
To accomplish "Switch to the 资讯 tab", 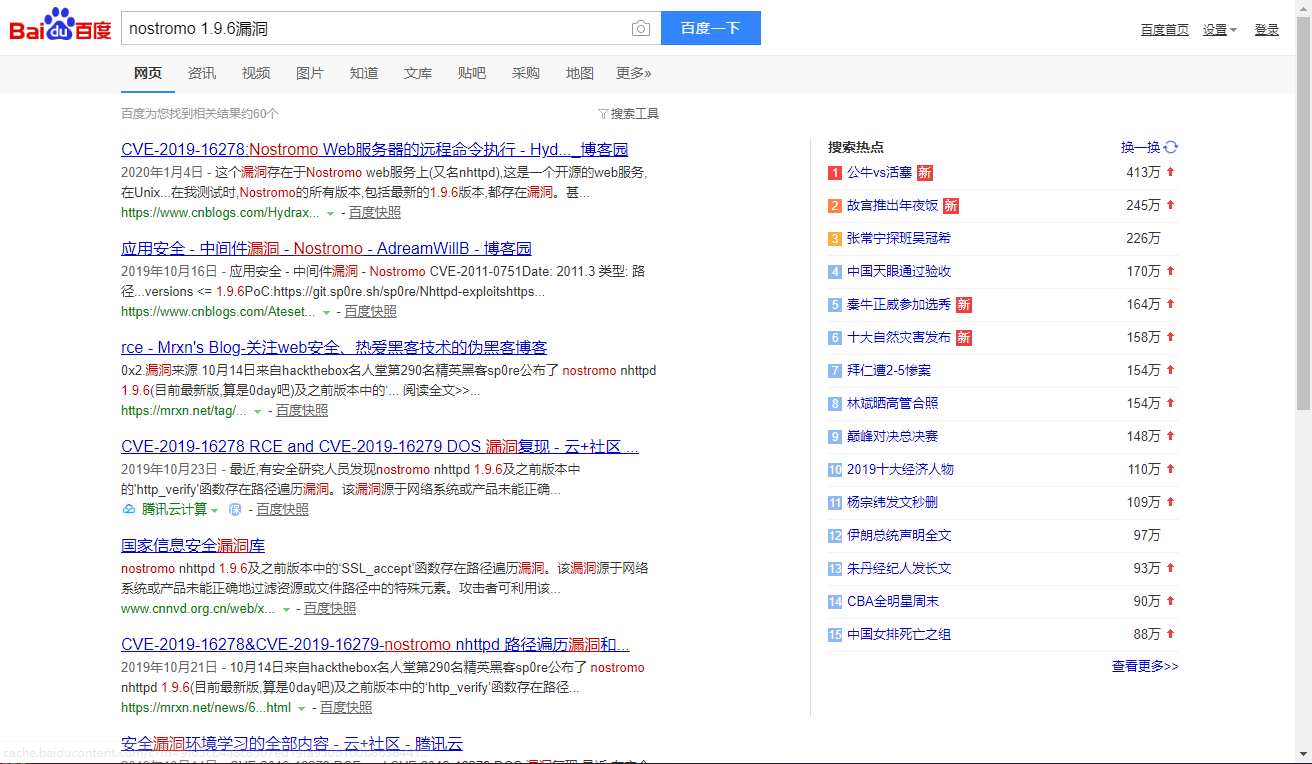I will tap(202, 73).
